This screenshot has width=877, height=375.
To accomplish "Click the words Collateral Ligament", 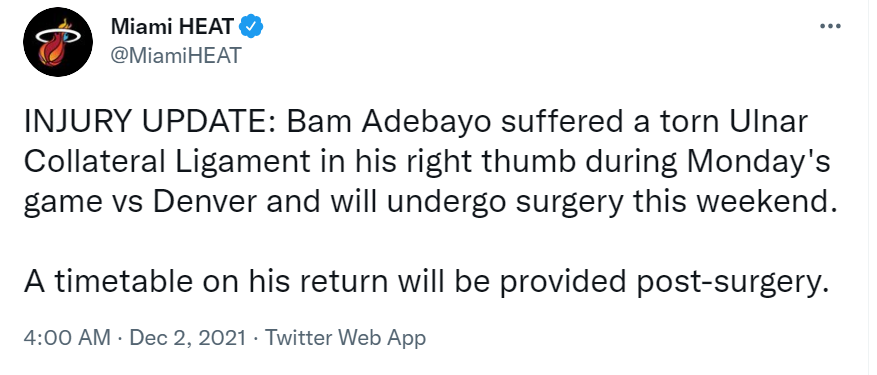I will point(166,163).
